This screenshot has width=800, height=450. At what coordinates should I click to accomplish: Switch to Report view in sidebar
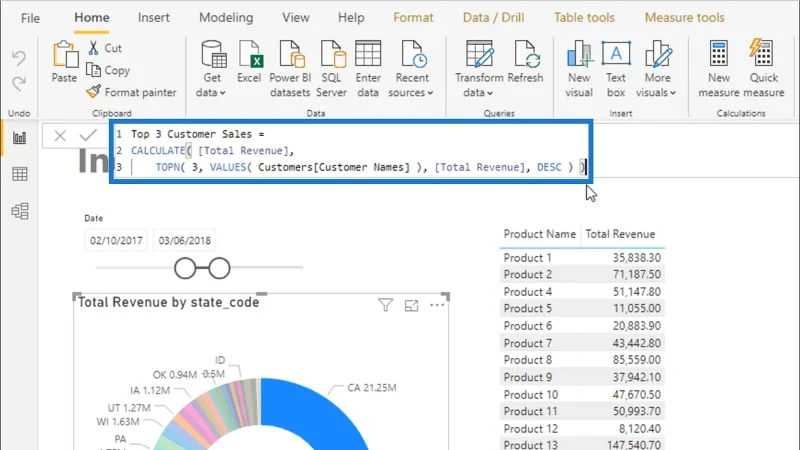20,138
